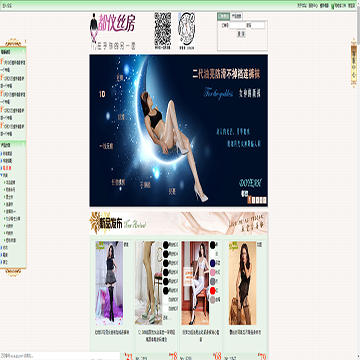Open the 客服中心 floating side tab

click(x=354, y=63)
